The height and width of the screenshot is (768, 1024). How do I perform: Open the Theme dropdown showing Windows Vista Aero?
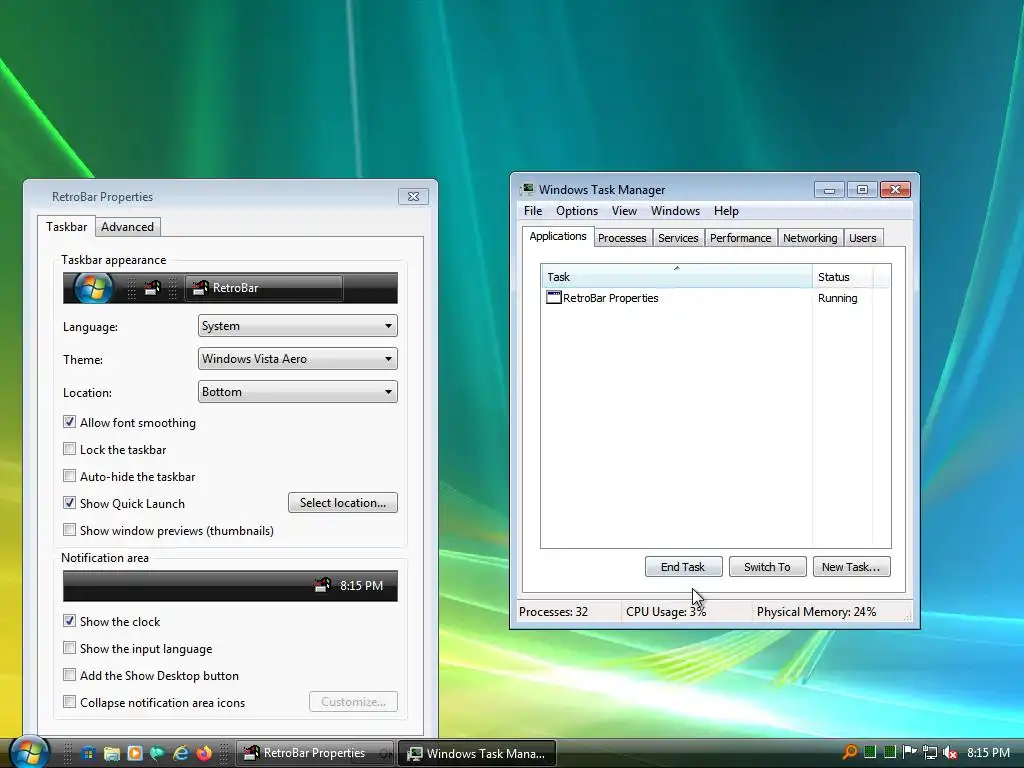[x=298, y=359]
